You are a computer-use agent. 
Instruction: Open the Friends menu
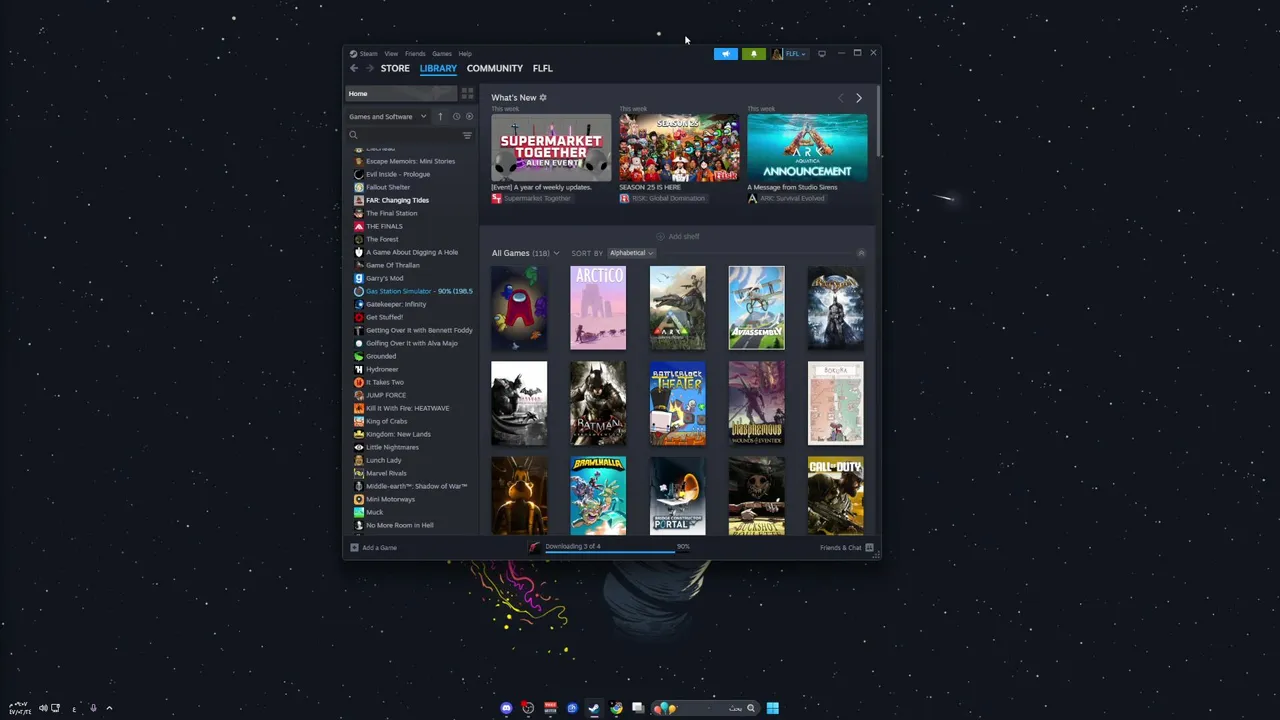[415, 54]
